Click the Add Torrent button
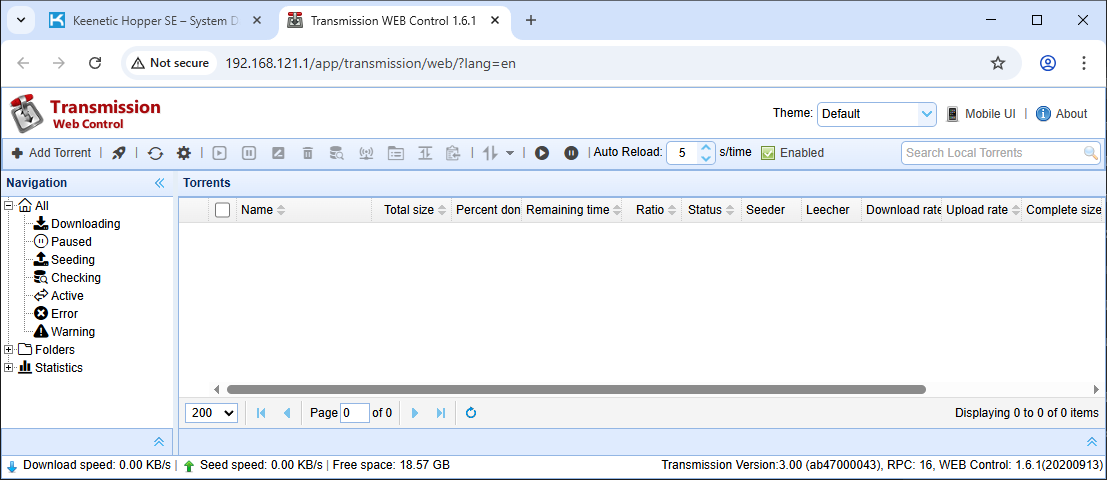This screenshot has width=1107, height=480. (51, 153)
